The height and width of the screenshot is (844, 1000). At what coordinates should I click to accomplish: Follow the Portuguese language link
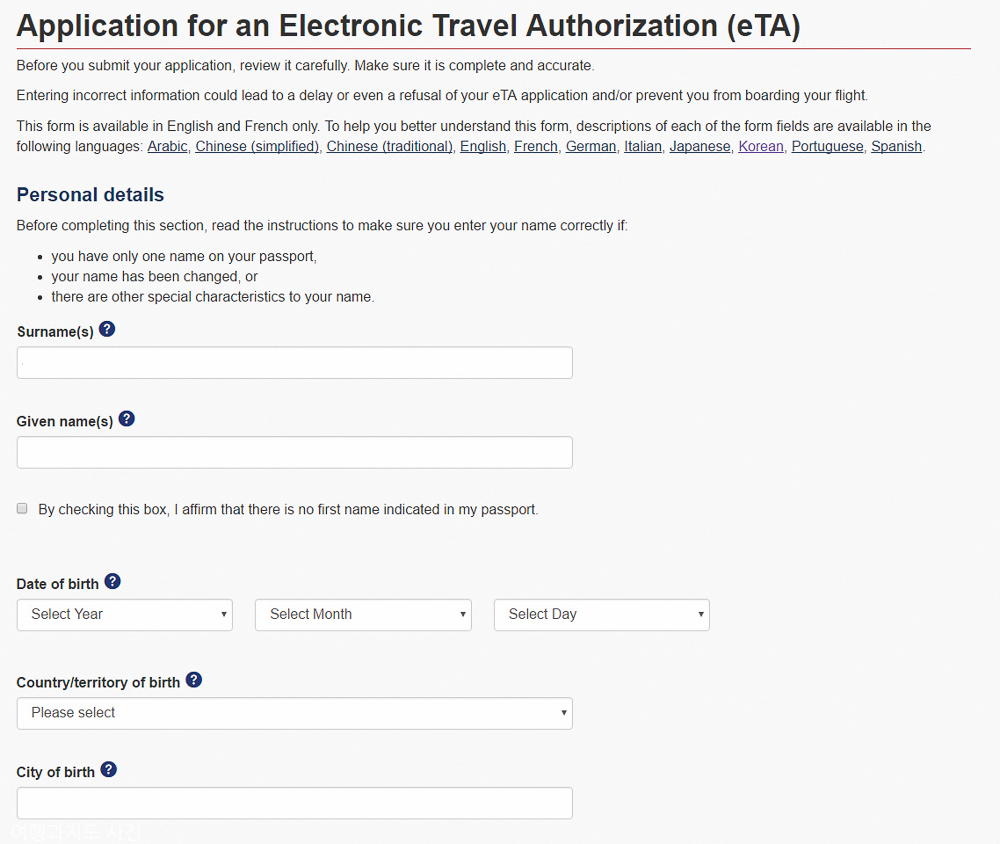click(x=827, y=147)
